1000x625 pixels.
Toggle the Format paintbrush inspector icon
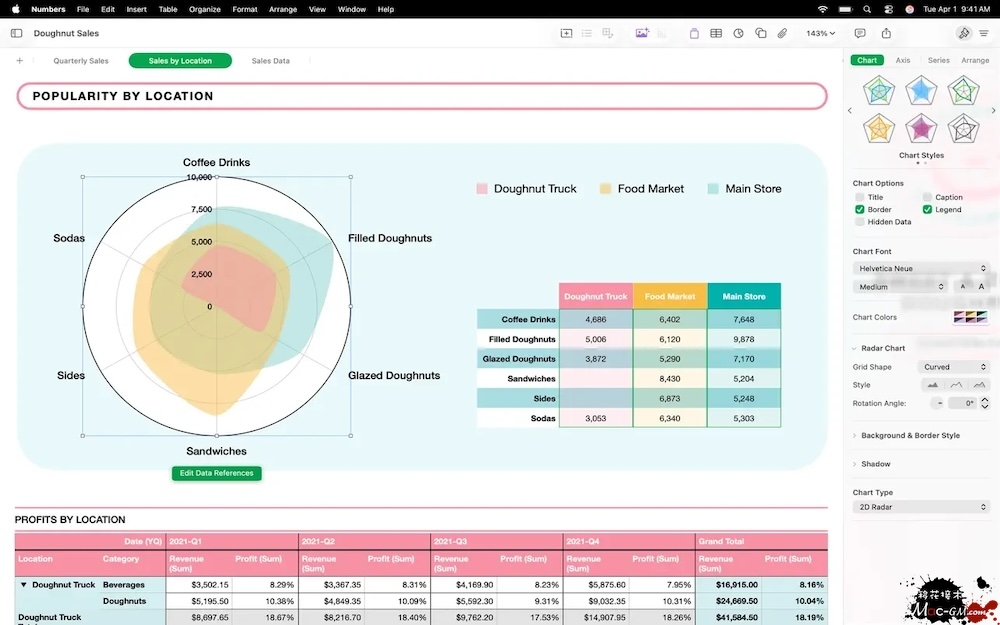(963, 33)
